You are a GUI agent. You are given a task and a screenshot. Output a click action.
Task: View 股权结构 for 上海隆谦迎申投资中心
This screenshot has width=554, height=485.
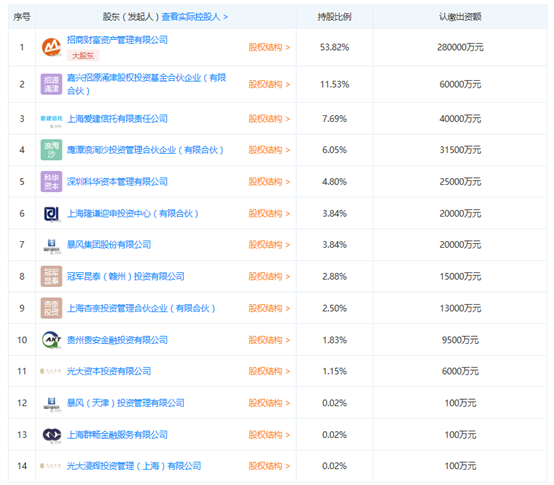(x=269, y=213)
